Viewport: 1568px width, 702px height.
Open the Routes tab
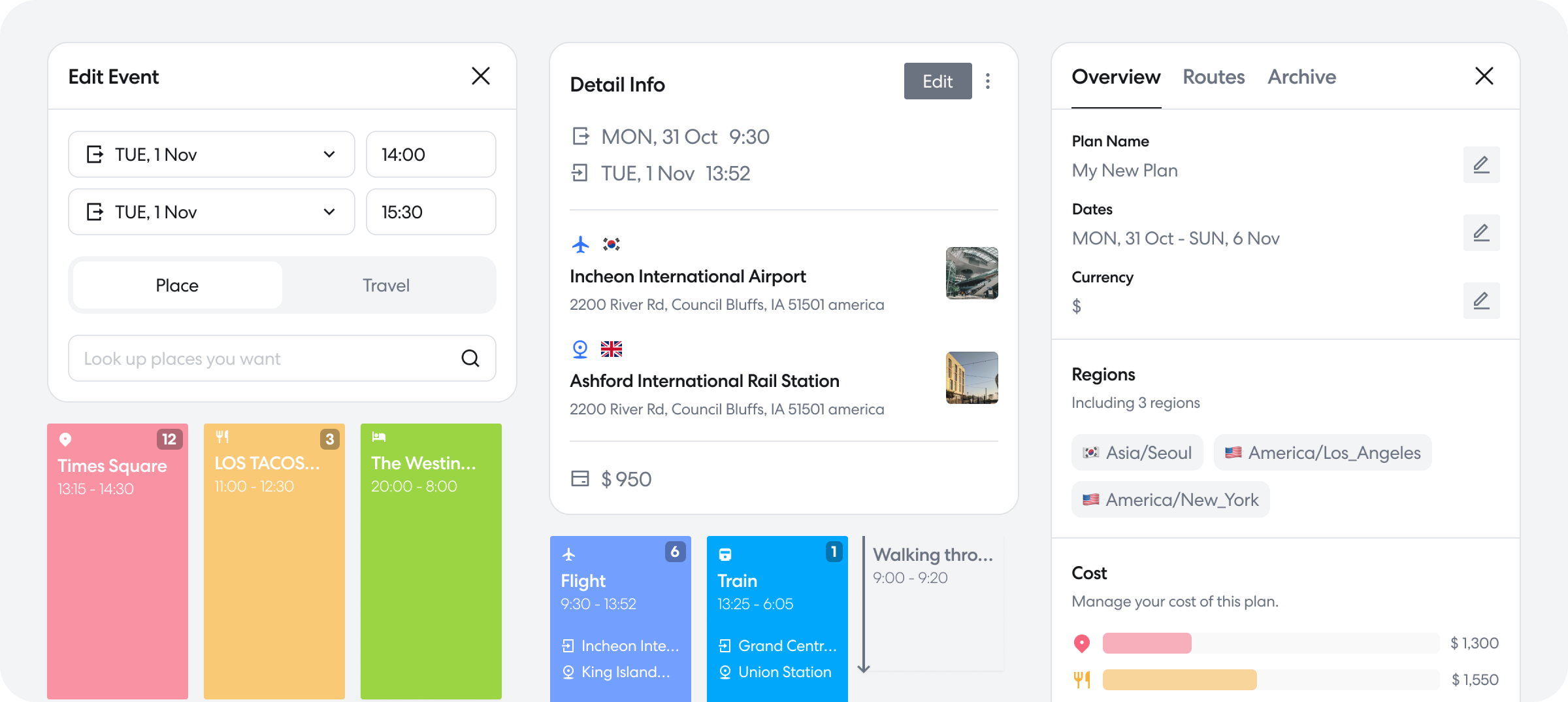[1214, 77]
